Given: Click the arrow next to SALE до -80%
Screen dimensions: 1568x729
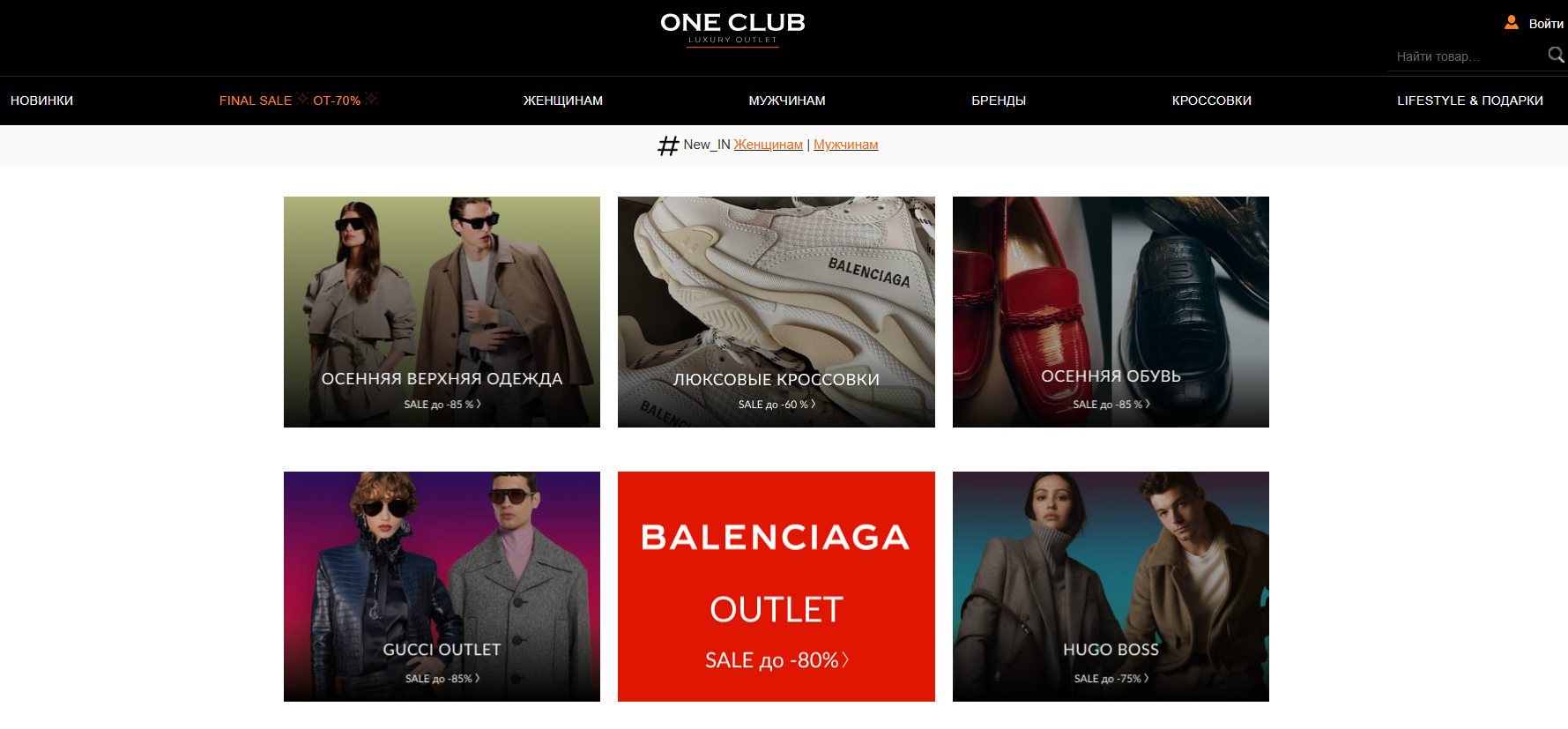Looking at the screenshot, I should [845, 659].
